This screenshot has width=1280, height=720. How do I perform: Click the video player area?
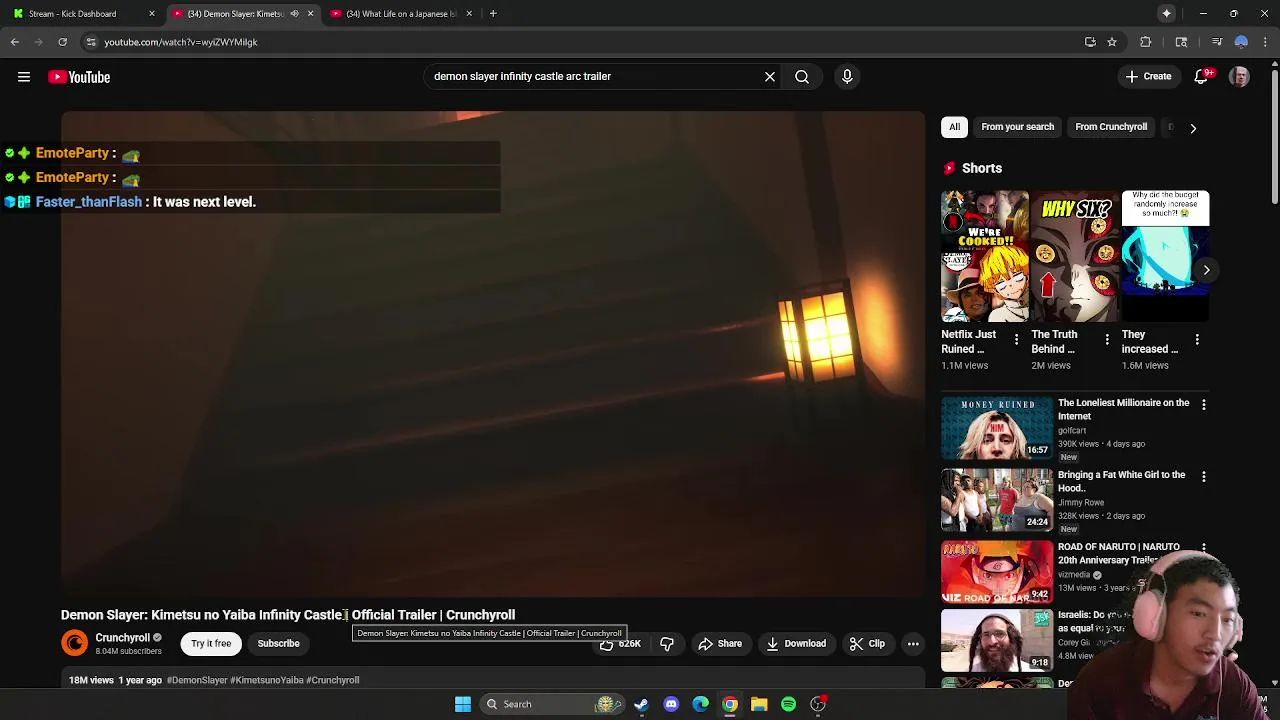(493, 353)
